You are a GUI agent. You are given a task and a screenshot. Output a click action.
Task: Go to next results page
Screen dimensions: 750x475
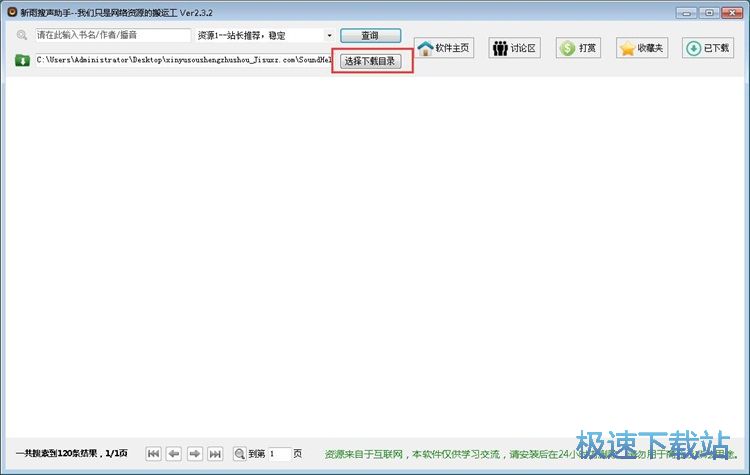coord(195,453)
